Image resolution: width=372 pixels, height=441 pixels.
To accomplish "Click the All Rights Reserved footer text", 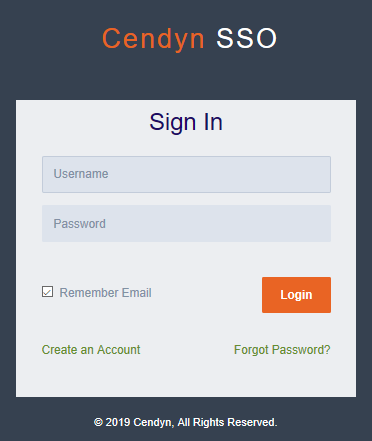I will click(x=227, y=422).
